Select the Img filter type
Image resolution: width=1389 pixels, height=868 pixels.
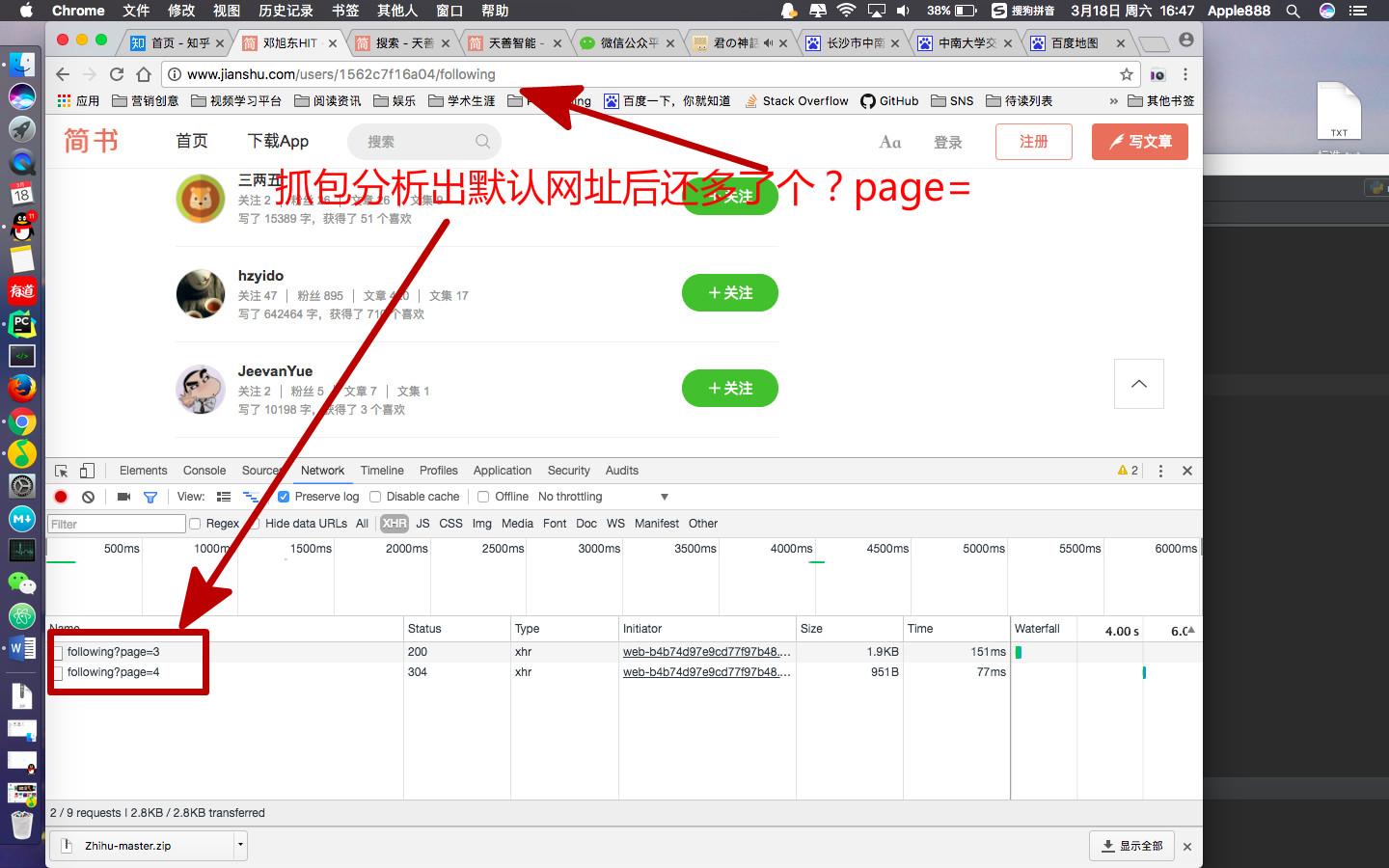(x=481, y=524)
